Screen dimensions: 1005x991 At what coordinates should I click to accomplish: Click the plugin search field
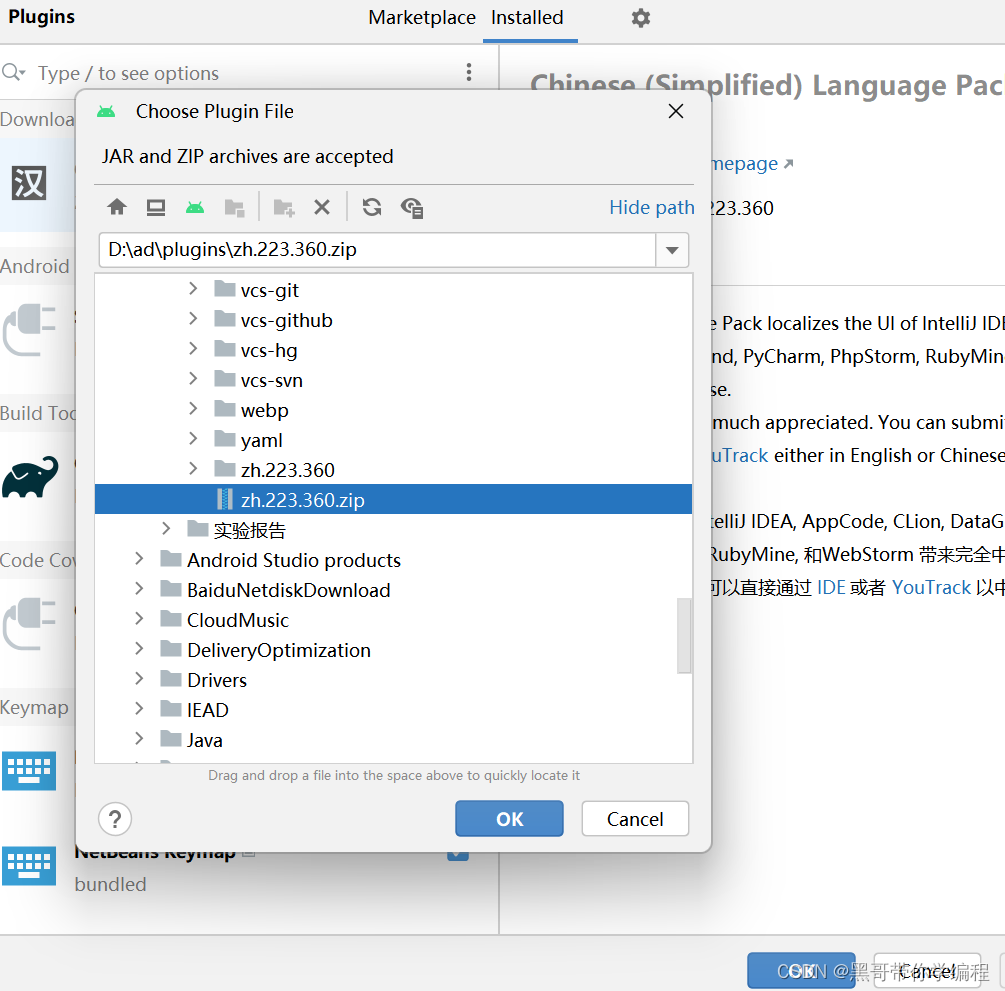pos(244,73)
